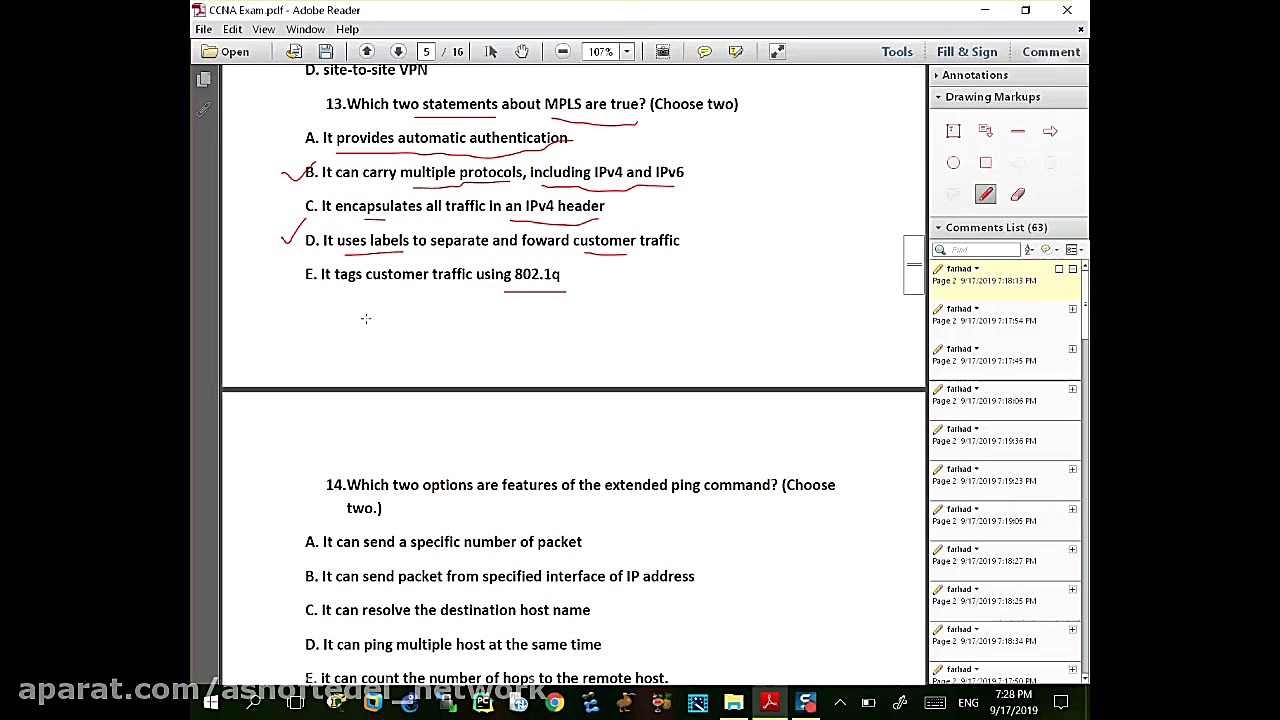Open the Tools pane
This screenshot has width=1280, height=720.
(897, 52)
